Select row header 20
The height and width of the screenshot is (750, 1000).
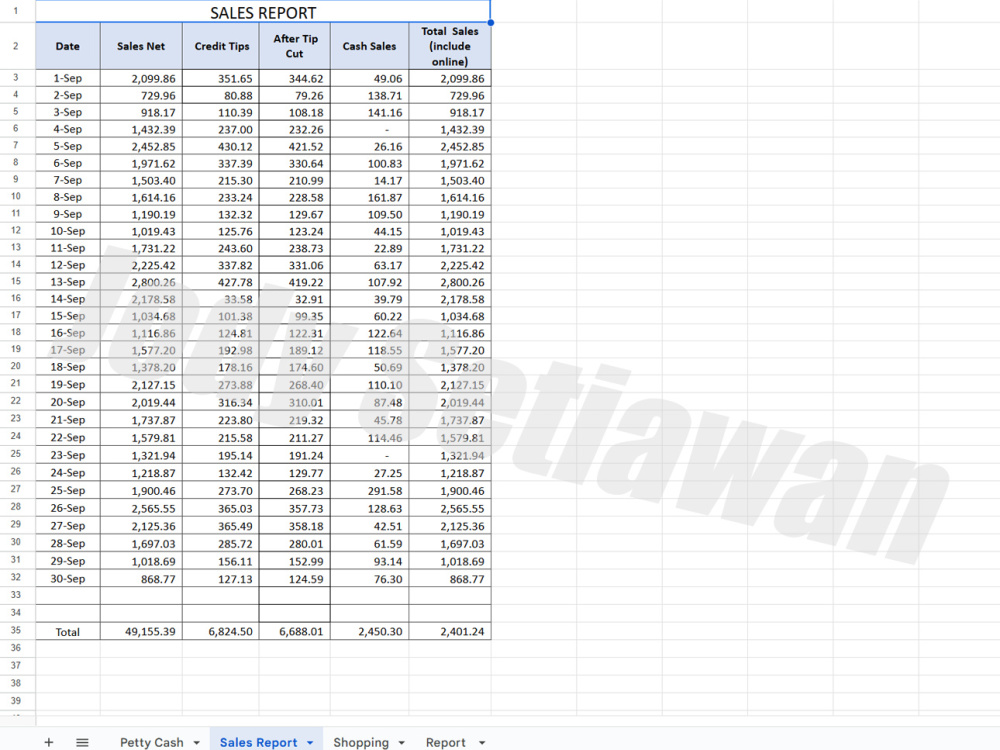point(16,366)
